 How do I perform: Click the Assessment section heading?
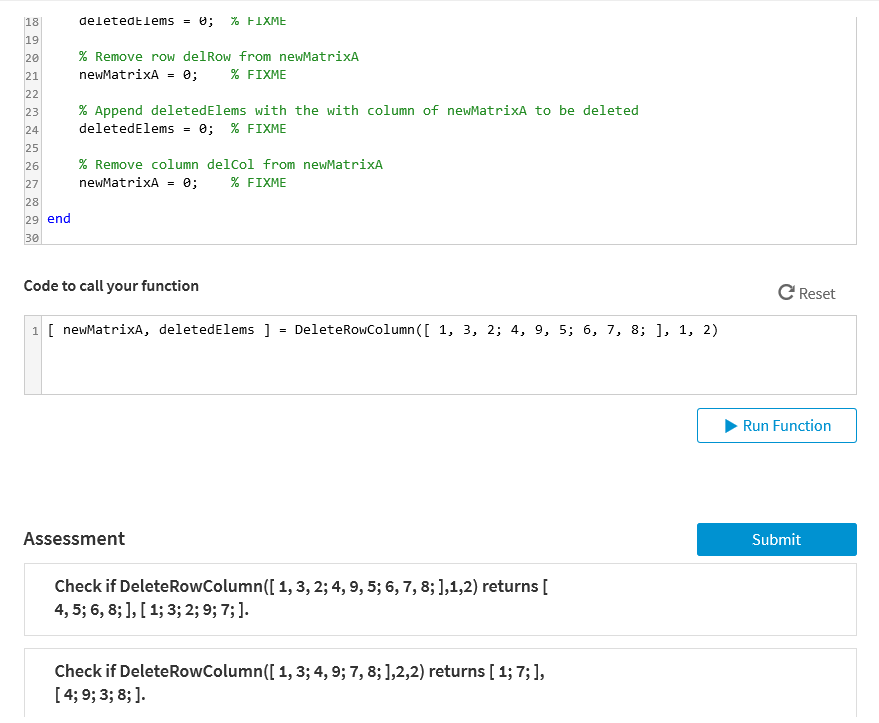tap(74, 539)
